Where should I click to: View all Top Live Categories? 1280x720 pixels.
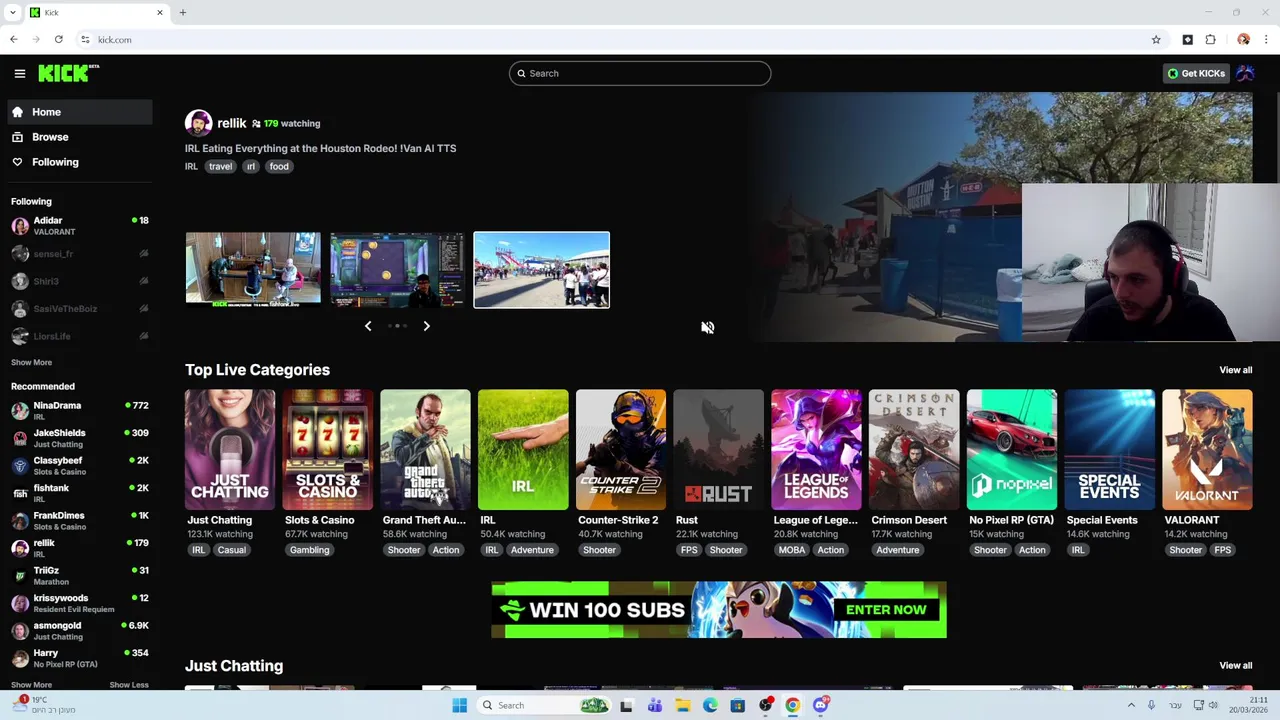pos(1235,370)
